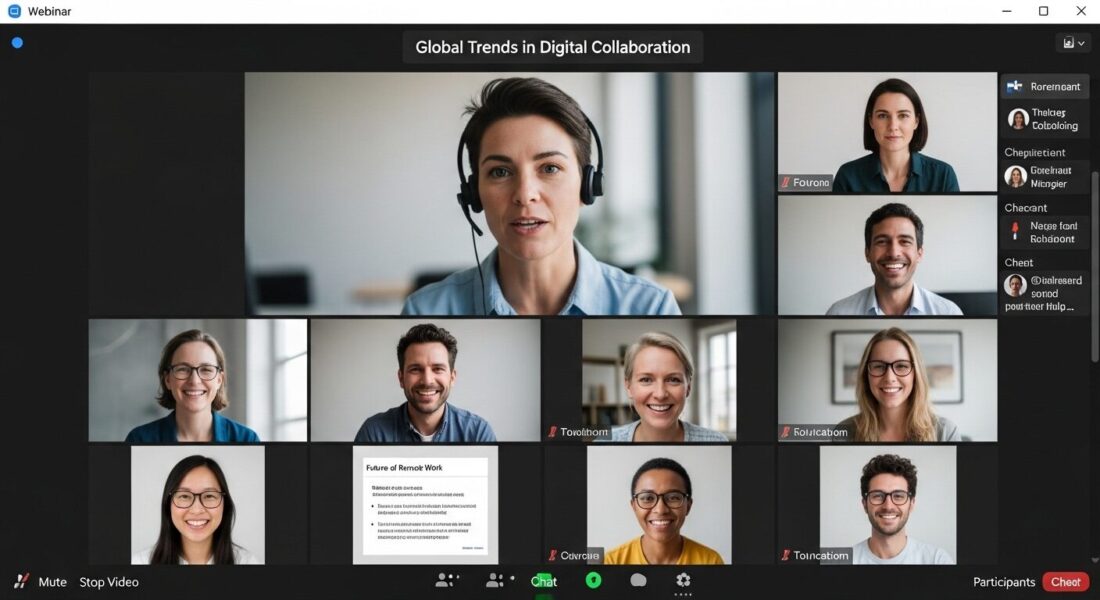Viewport: 1100px width, 600px height.
Task: Click the red Cheet button
Action: (1065, 582)
